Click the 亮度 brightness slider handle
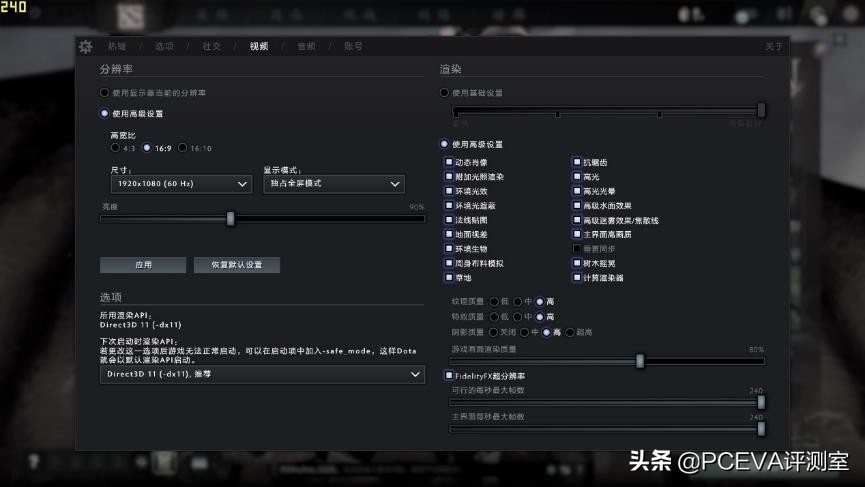Screen dimensions: 865x487 point(231,219)
